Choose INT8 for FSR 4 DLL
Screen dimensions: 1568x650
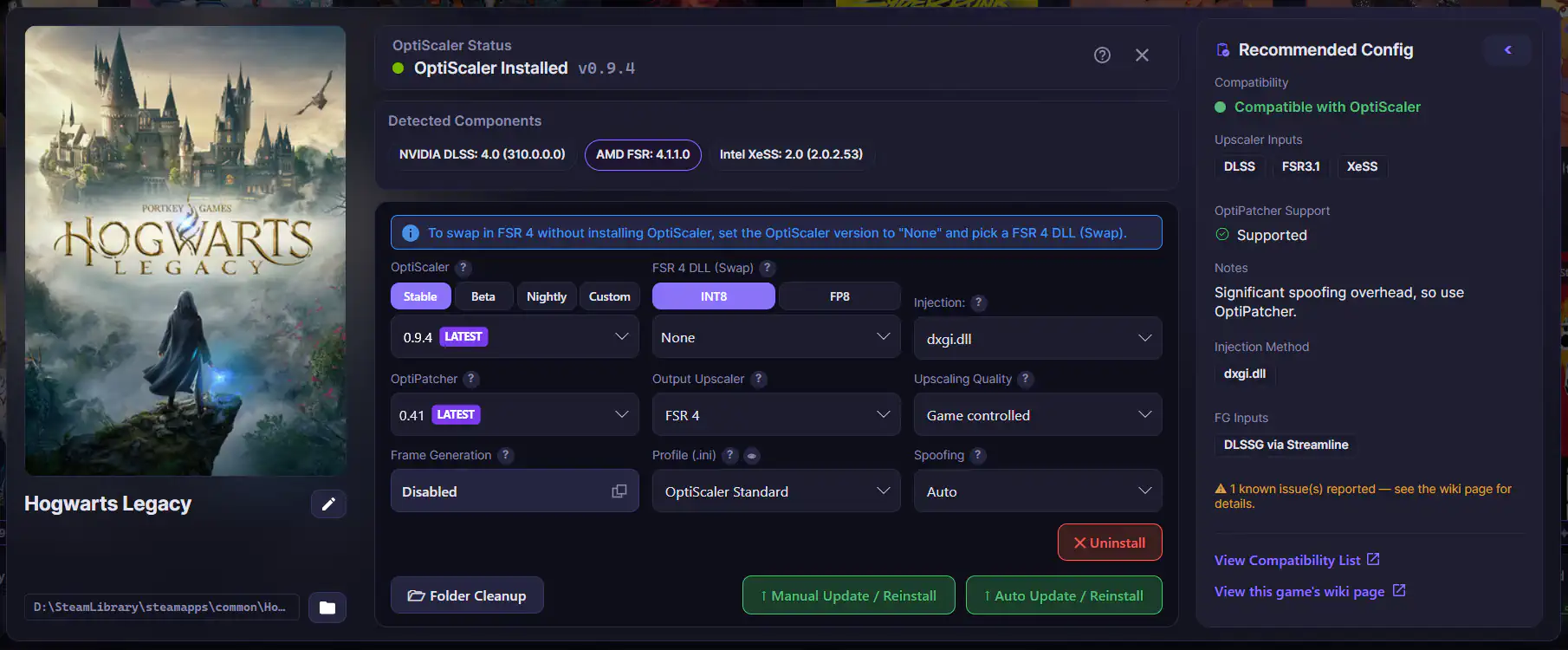(714, 296)
